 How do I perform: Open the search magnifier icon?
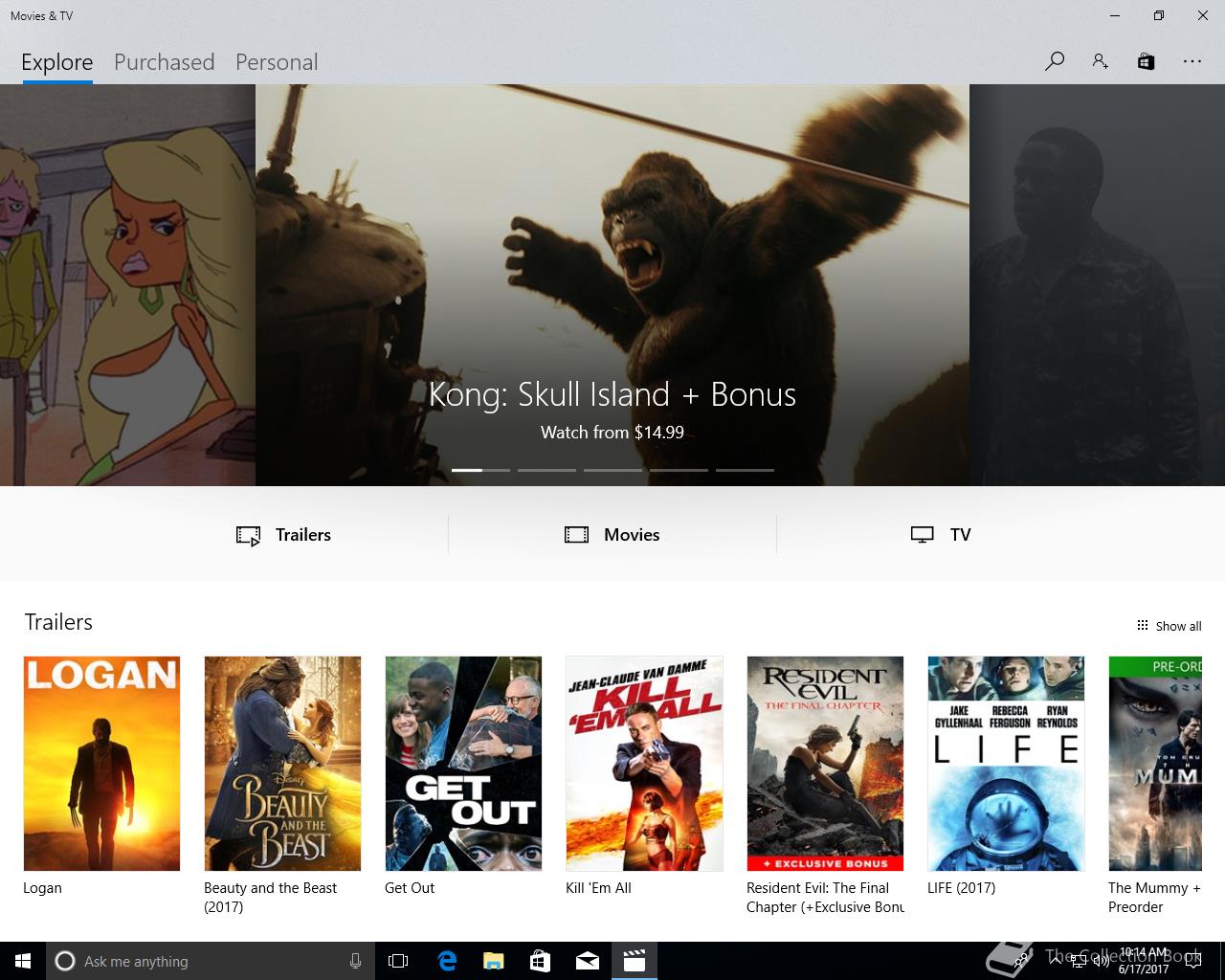[1055, 61]
